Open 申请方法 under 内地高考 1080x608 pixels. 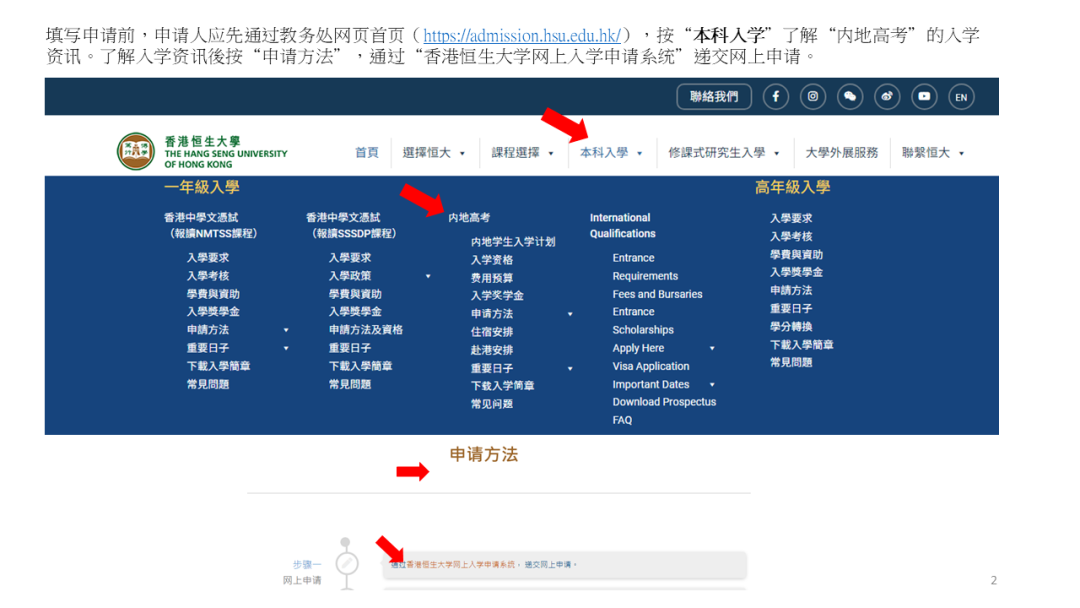pos(492,313)
